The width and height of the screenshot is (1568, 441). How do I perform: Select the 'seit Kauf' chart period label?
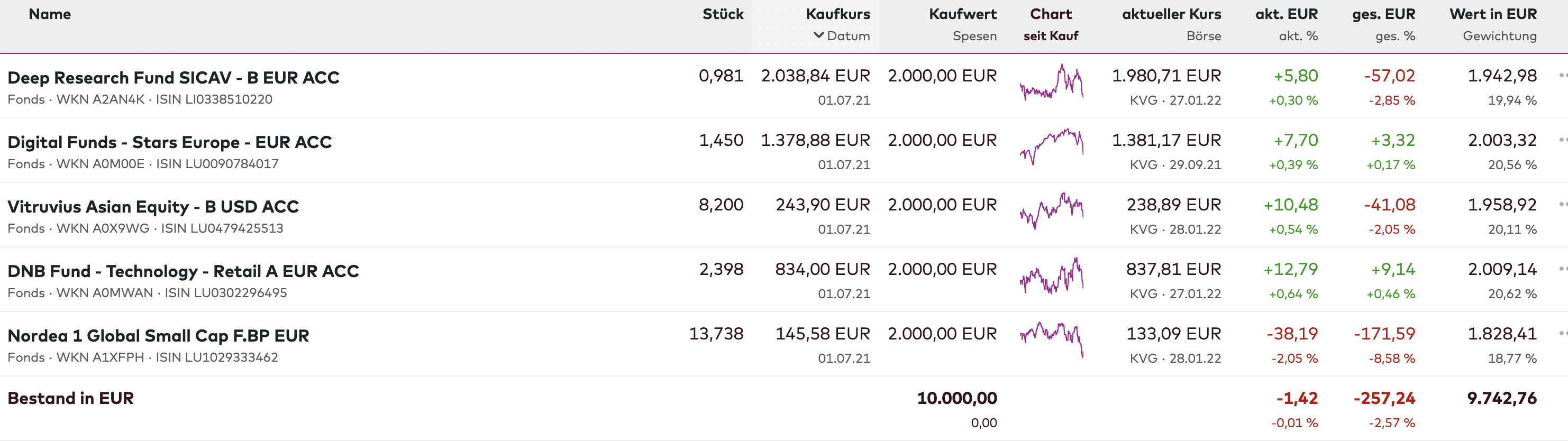(x=1051, y=36)
